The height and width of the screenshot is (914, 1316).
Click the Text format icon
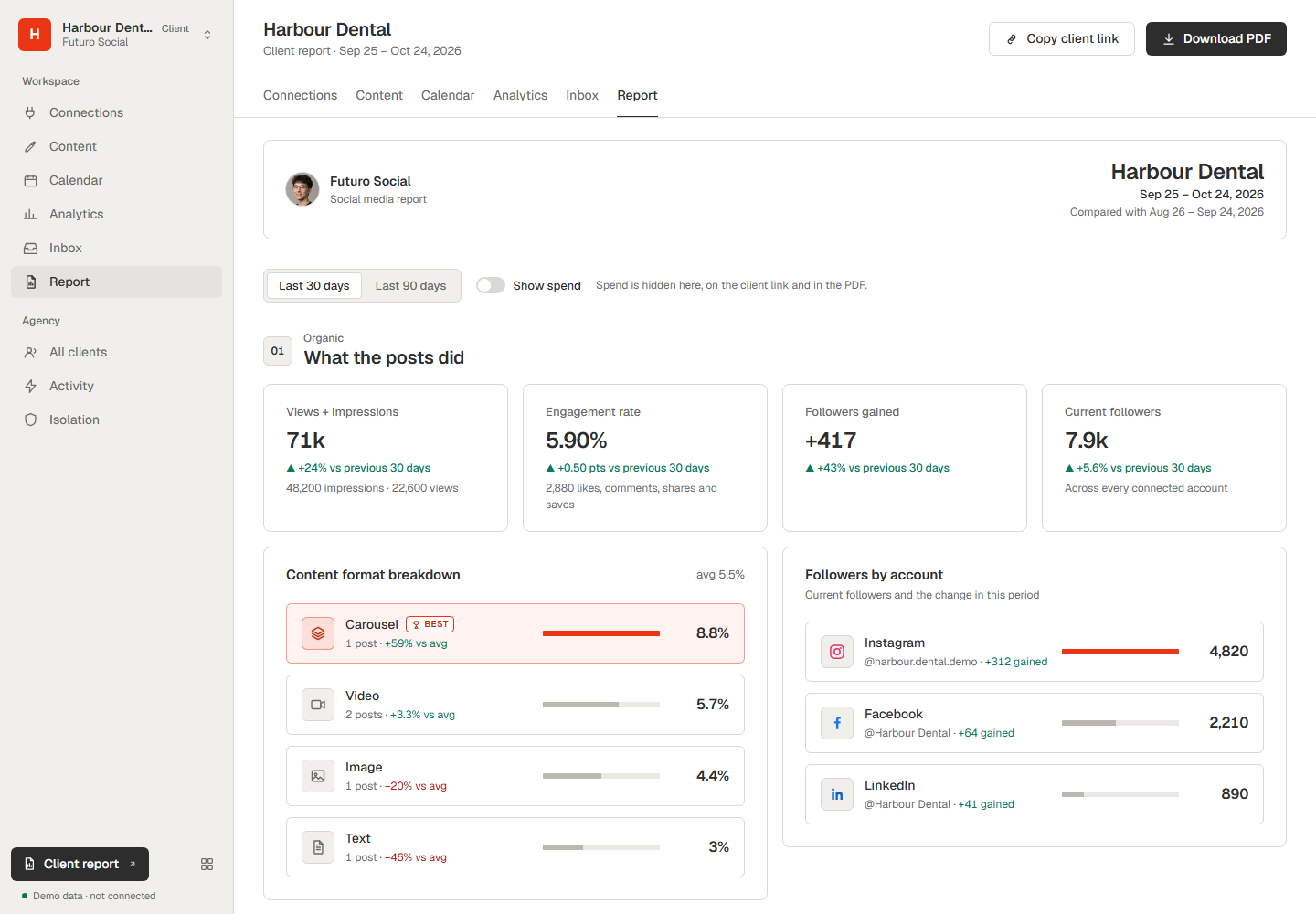[318, 847]
